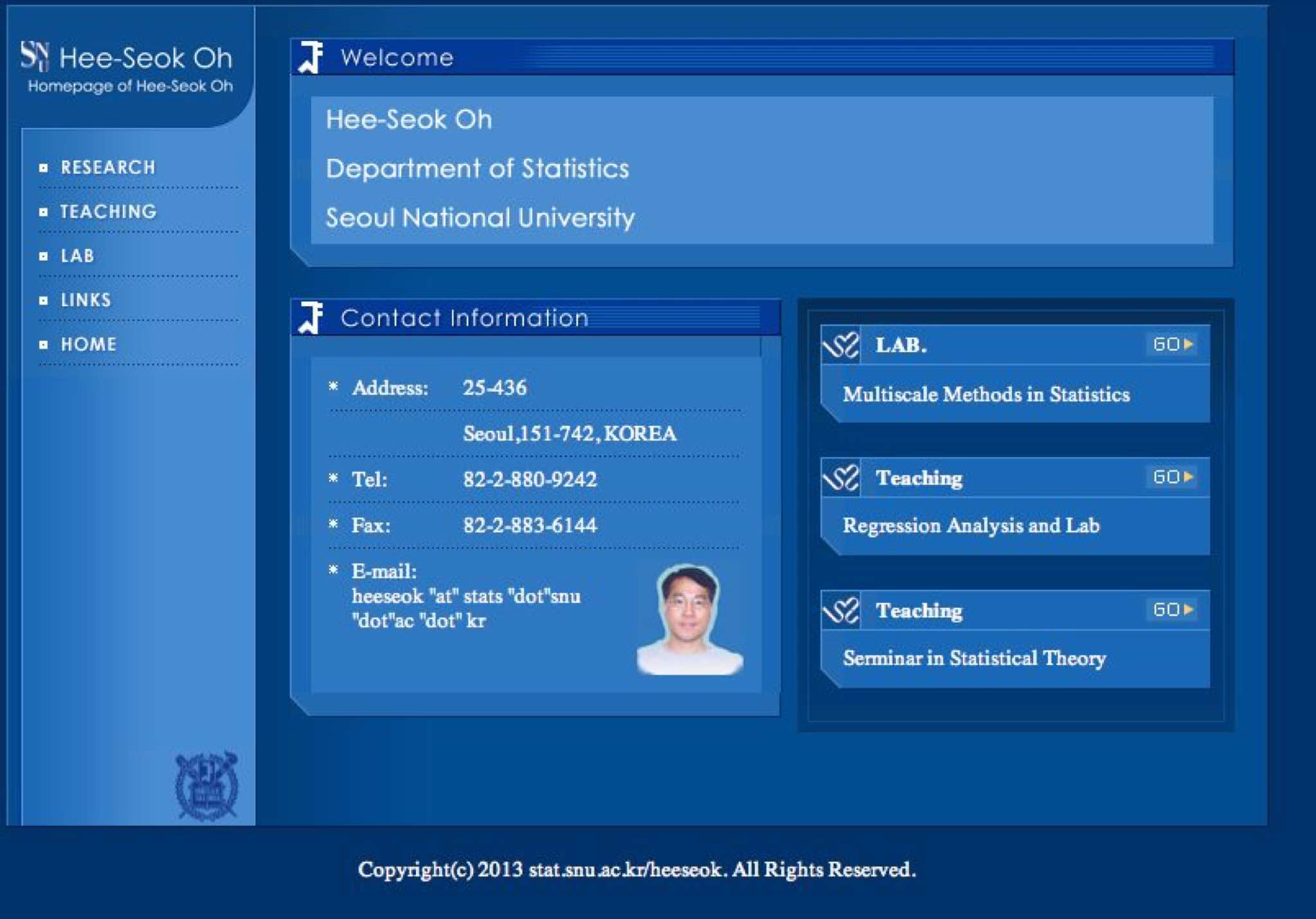This screenshot has height=919, width=1316.
Task: Click the Seoul National University crest emblem
Action: click(x=206, y=786)
